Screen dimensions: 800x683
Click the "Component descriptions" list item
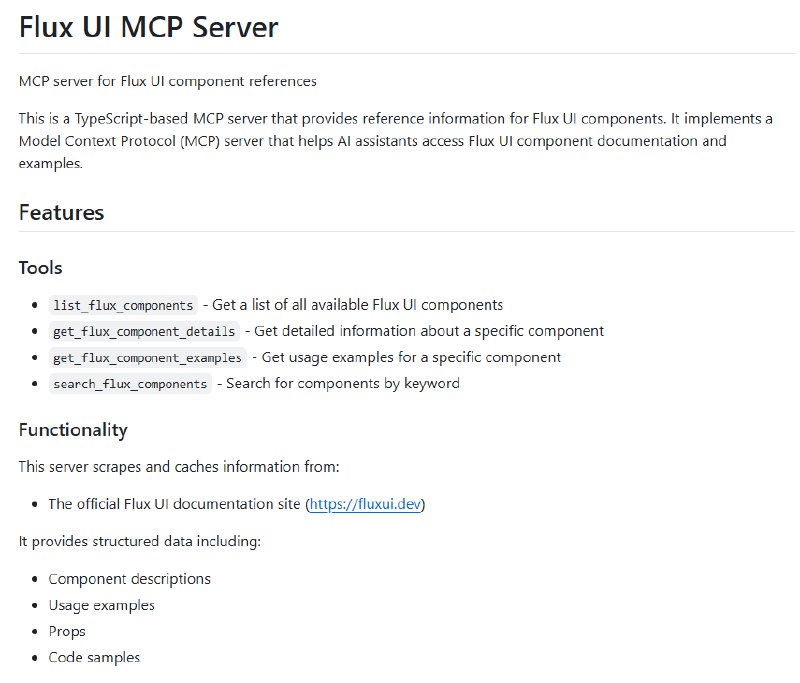pos(129,579)
